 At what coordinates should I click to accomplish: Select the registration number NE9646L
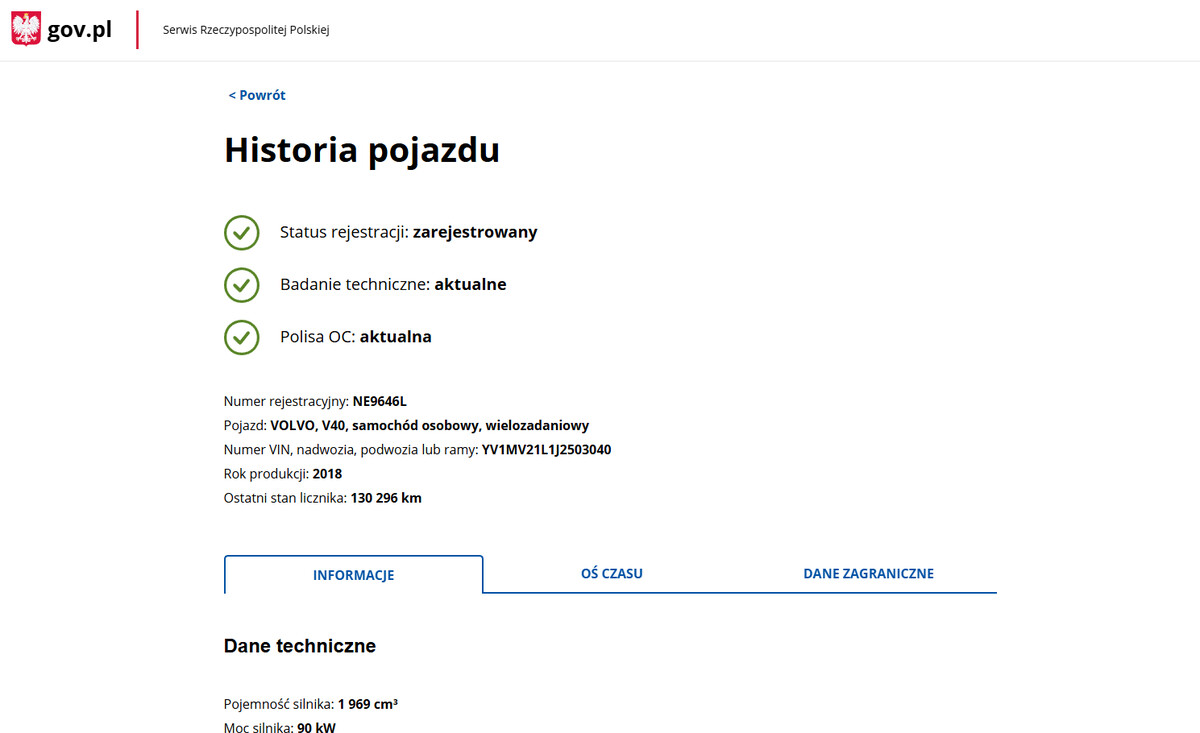[378, 400]
